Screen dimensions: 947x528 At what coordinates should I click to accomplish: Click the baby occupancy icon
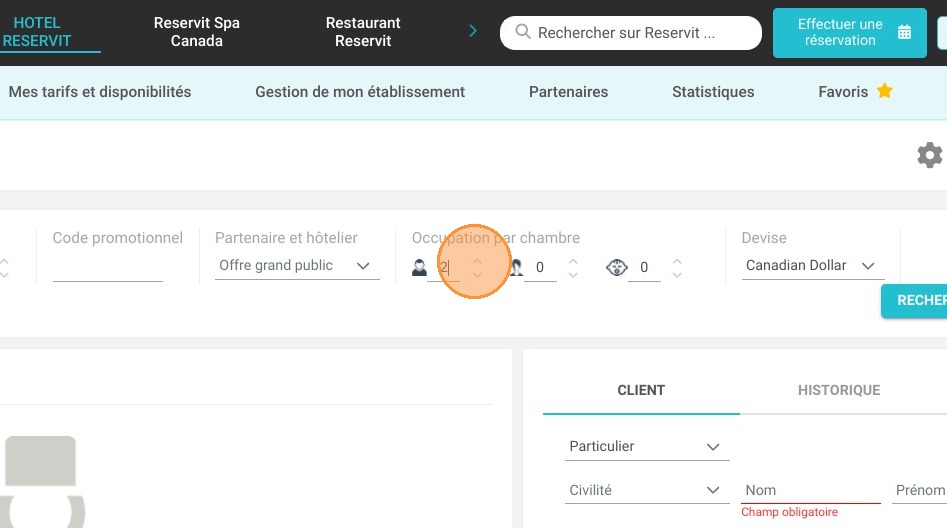pyautogui.click(x=617, y=267)
